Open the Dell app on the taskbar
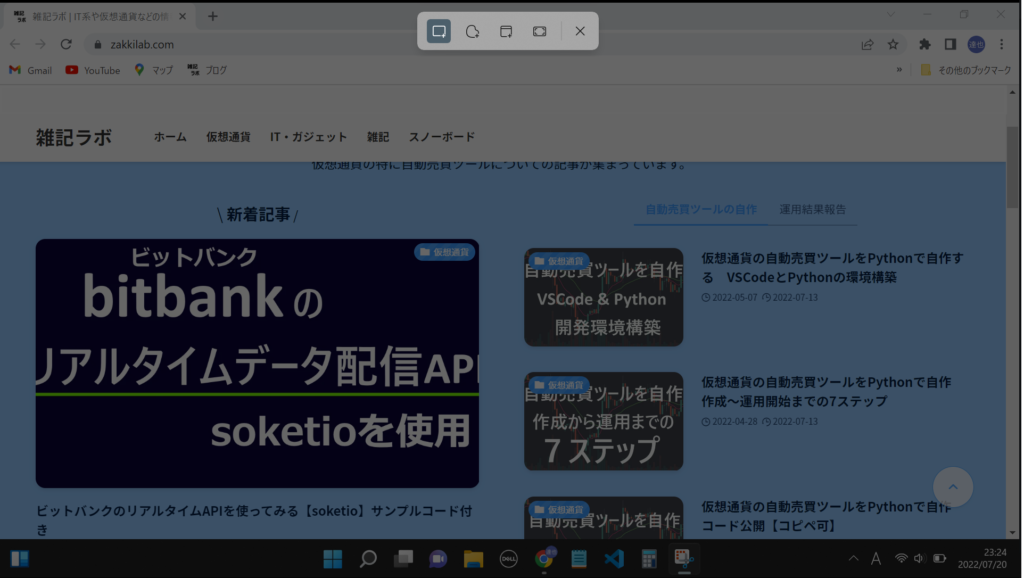This screenshot has height=578, width=1024. point(509,559)
